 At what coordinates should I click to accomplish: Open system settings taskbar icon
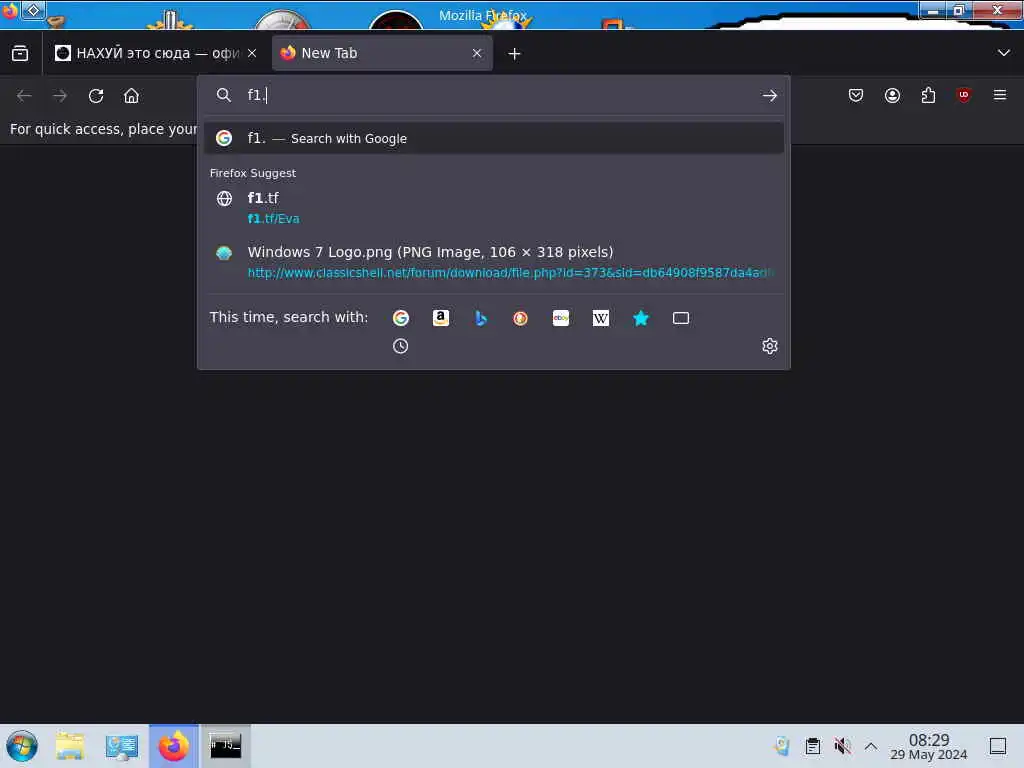coord(121,746)
